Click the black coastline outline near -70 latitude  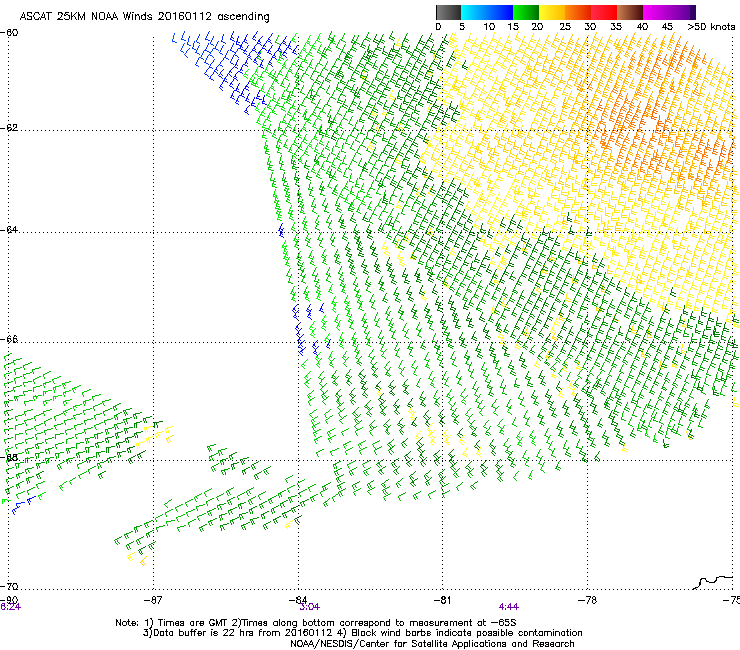(x=713, y=582)
